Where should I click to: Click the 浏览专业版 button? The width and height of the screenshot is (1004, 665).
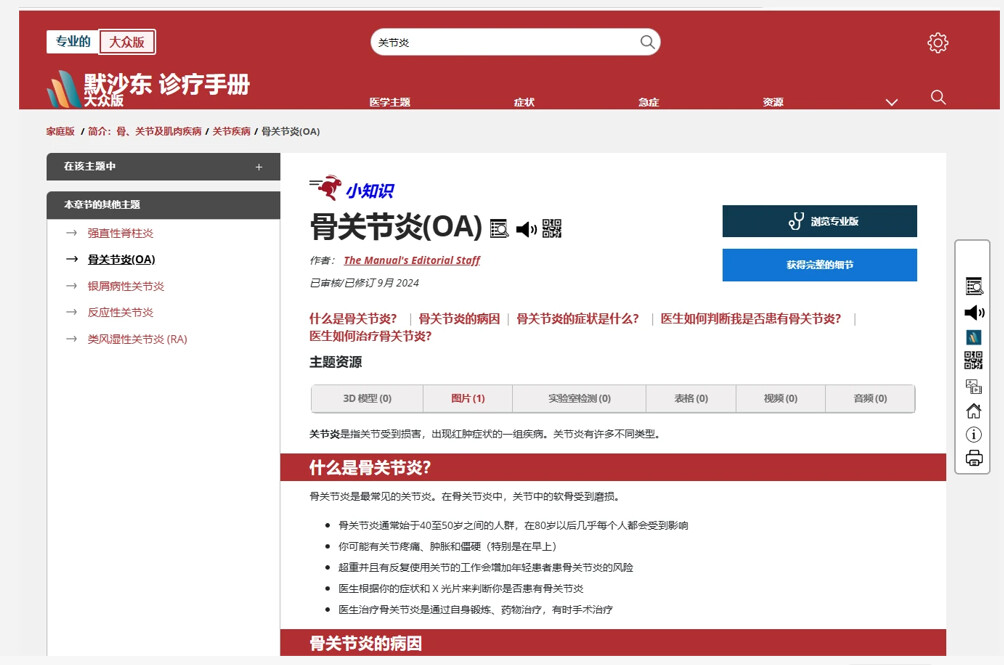click(x=820, y=221)
